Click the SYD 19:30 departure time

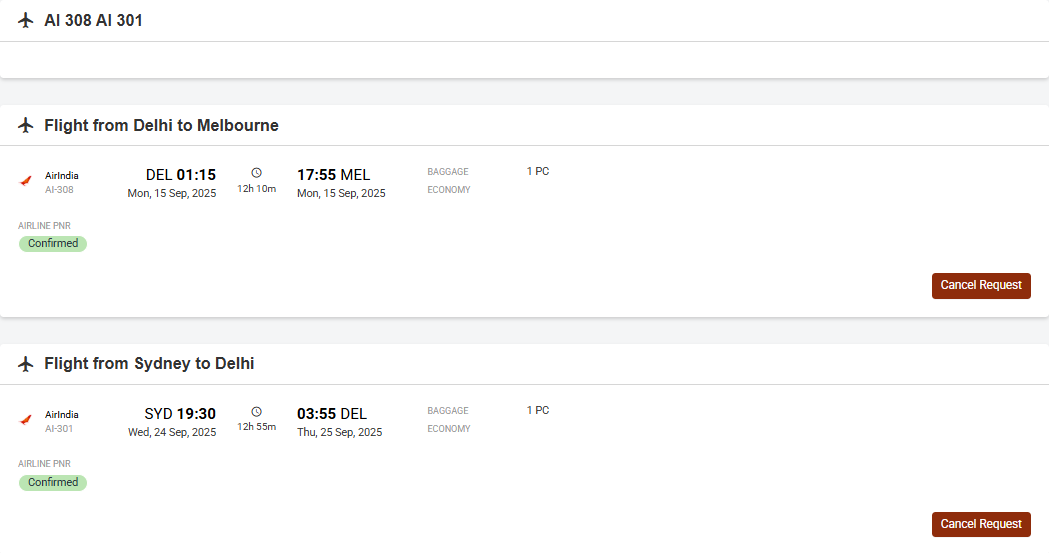click(180, 414)
